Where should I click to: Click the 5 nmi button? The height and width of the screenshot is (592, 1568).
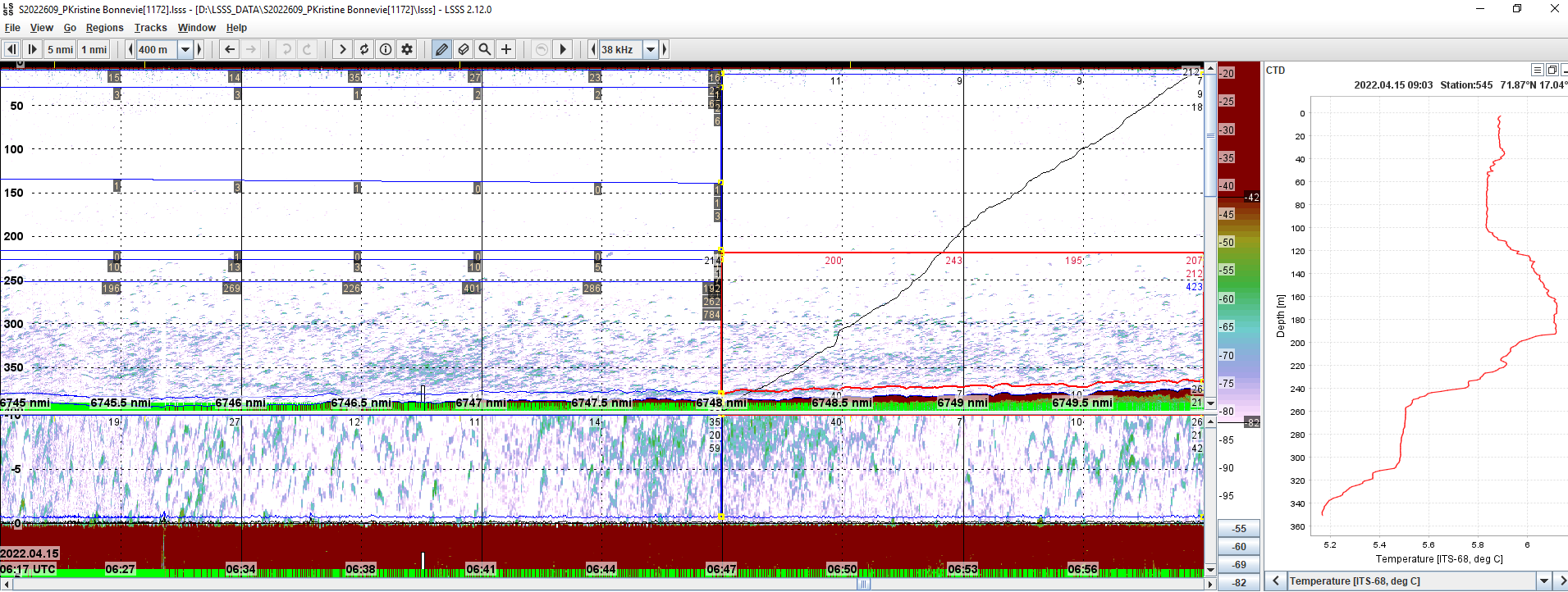(60, 49)
